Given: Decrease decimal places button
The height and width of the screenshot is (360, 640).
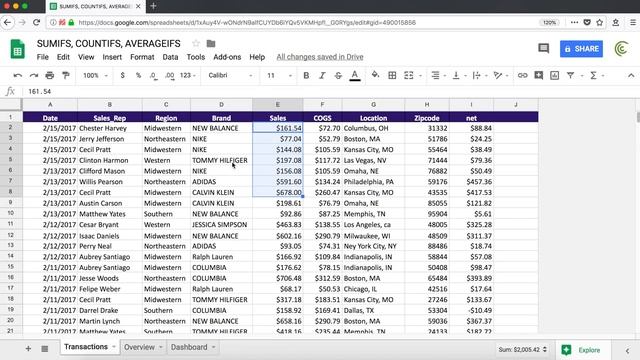Looking at the screenshot, I should [153, 76].
